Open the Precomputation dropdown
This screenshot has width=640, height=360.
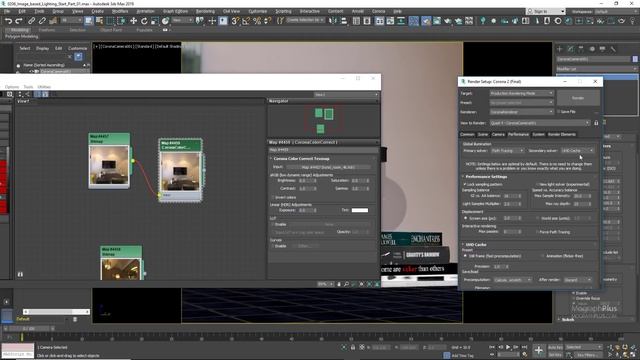[x=512, y=280]
